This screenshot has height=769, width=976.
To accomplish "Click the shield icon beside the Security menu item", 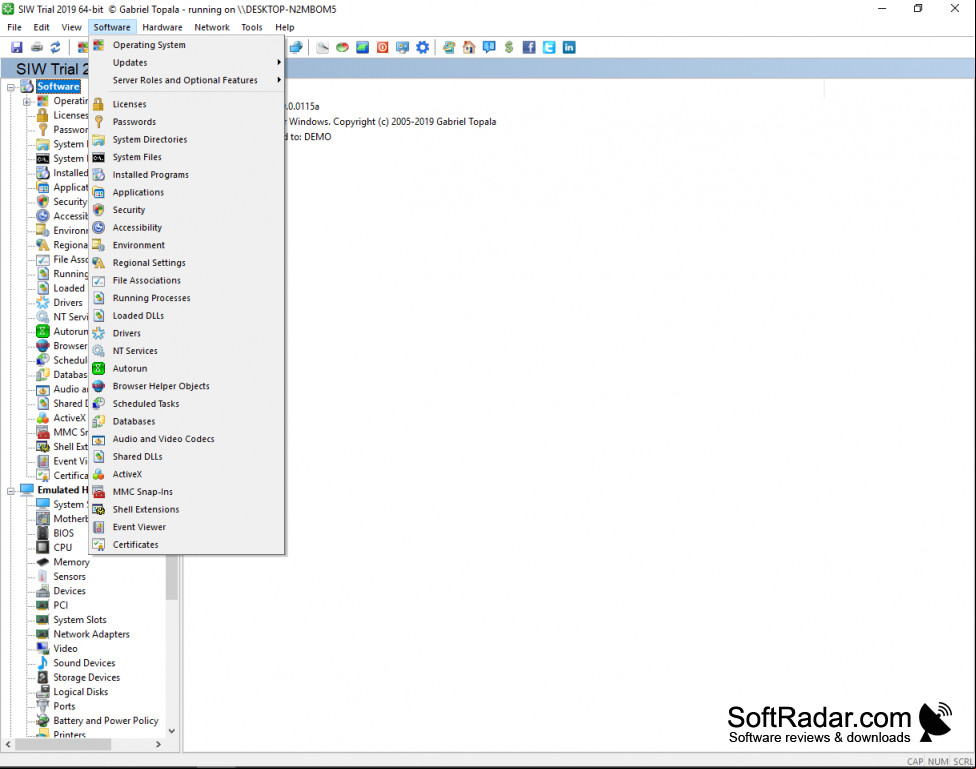I will (x=98, y=210).
